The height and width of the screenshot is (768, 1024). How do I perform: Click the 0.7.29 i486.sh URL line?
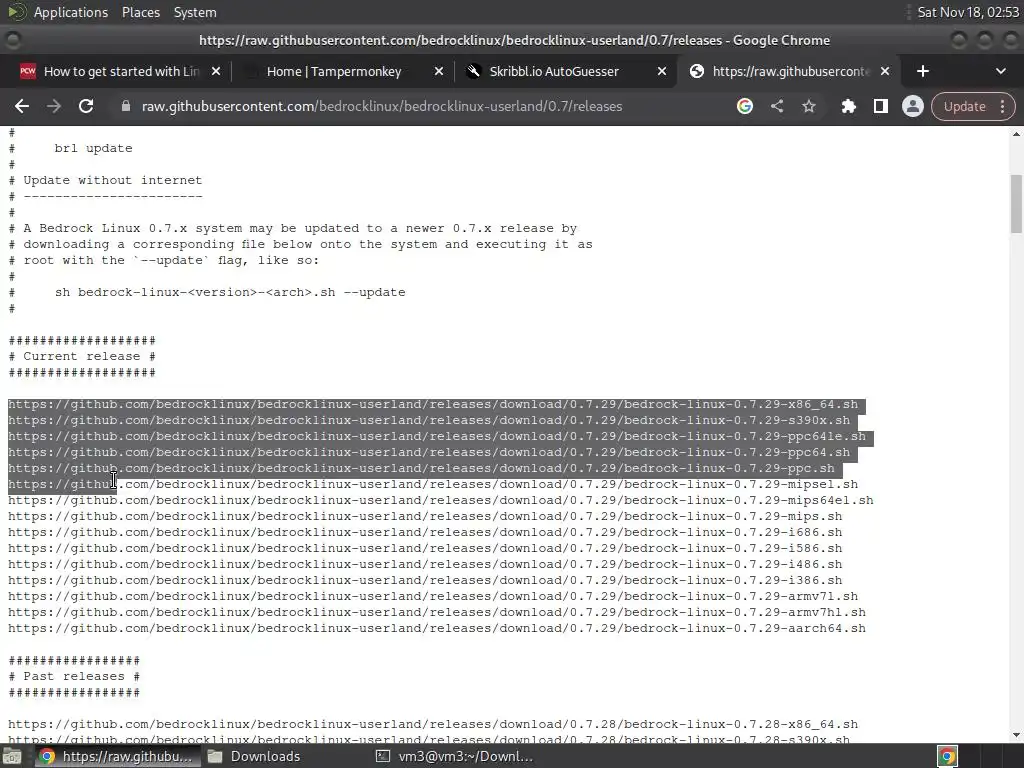[425, 564]
